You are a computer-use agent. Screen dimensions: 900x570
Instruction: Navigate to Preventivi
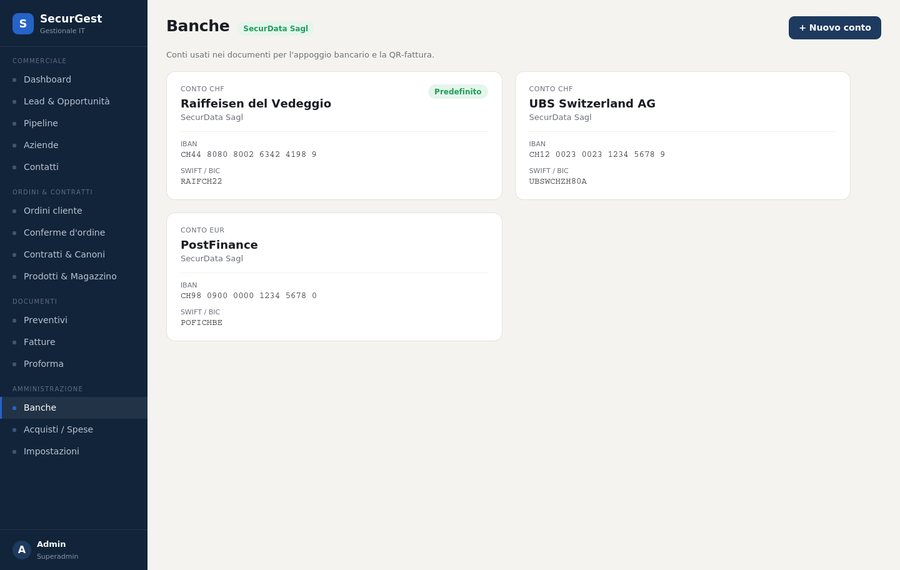click(73, 320)
